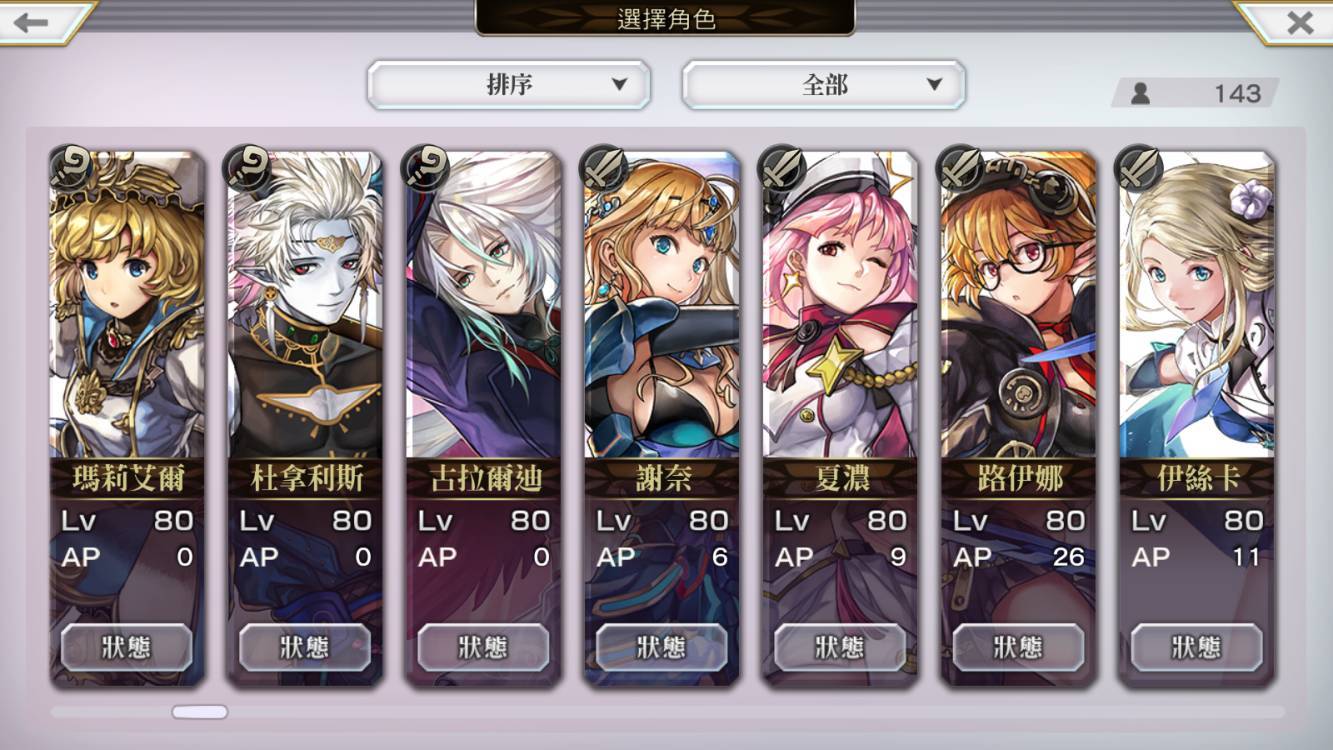The image size is (1333, 750).
Task: Click the staff class icon on 瑪莉艾爾 card
Action: point(69,167)
